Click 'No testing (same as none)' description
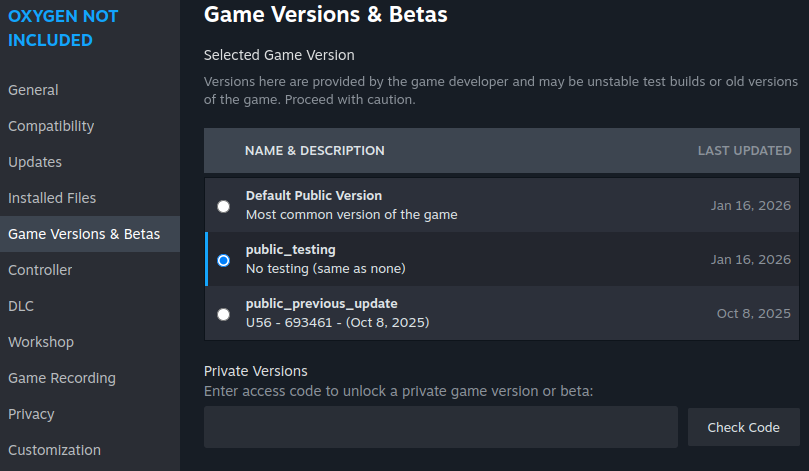 tap(326, 269)
